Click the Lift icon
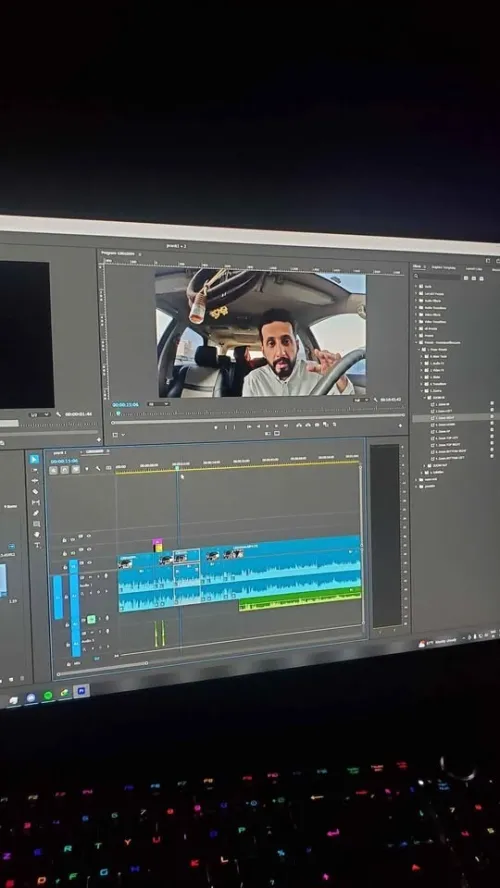This screenshot has height=888, width=500. 300,426
